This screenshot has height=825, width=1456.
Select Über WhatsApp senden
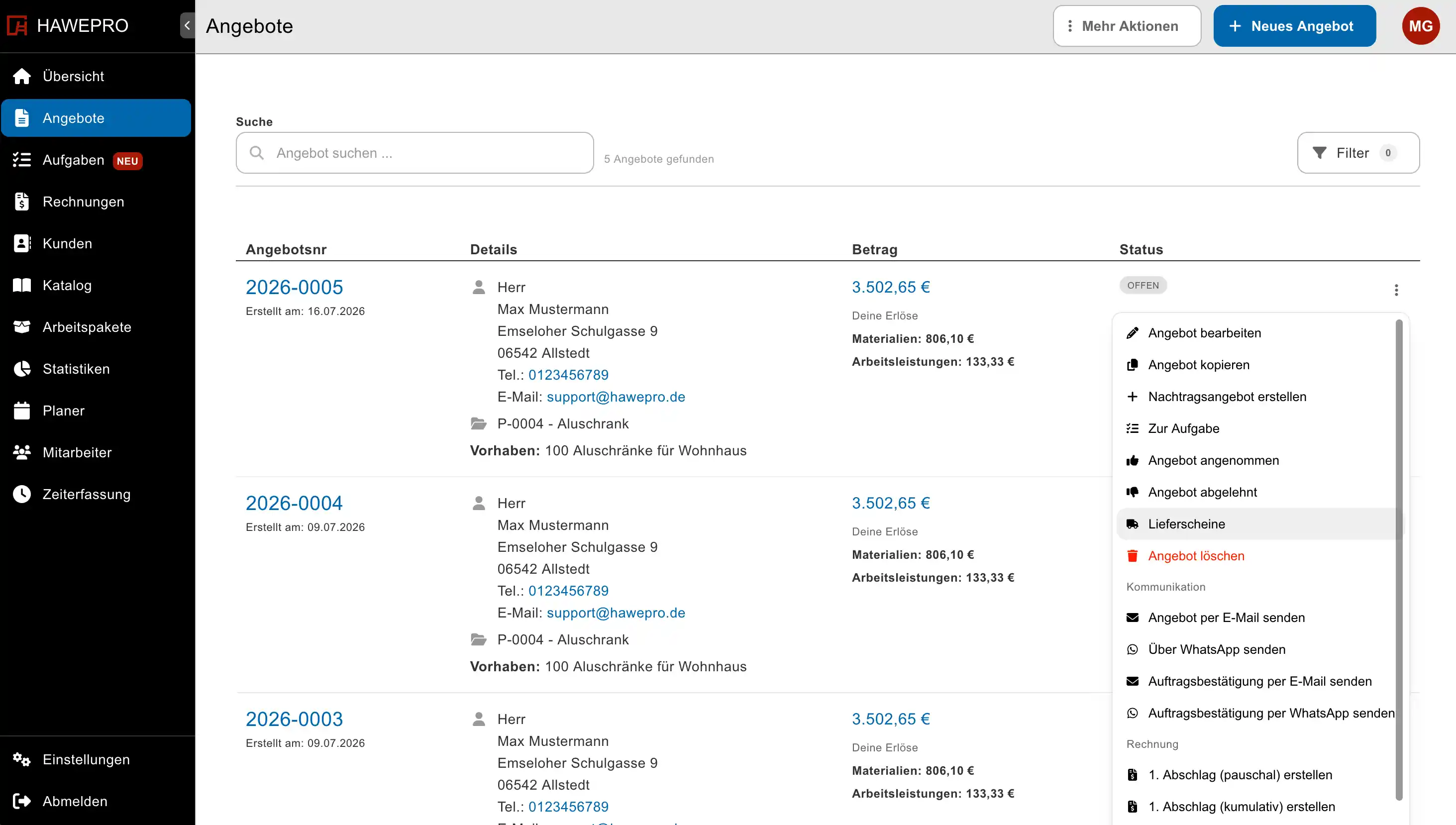click(x=1258, y=649)
